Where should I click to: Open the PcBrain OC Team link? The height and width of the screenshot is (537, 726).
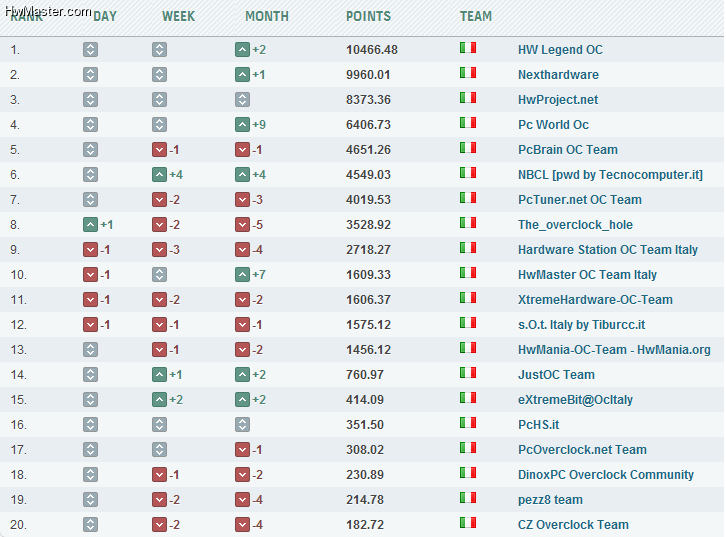(x=568, y=150)
